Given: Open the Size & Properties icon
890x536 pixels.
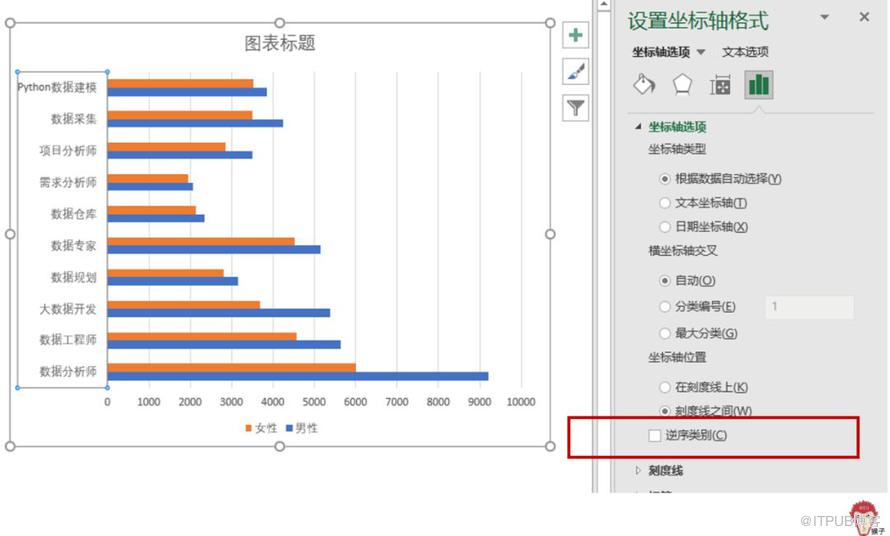Looking at the screenshot, I should coord(720,86).
